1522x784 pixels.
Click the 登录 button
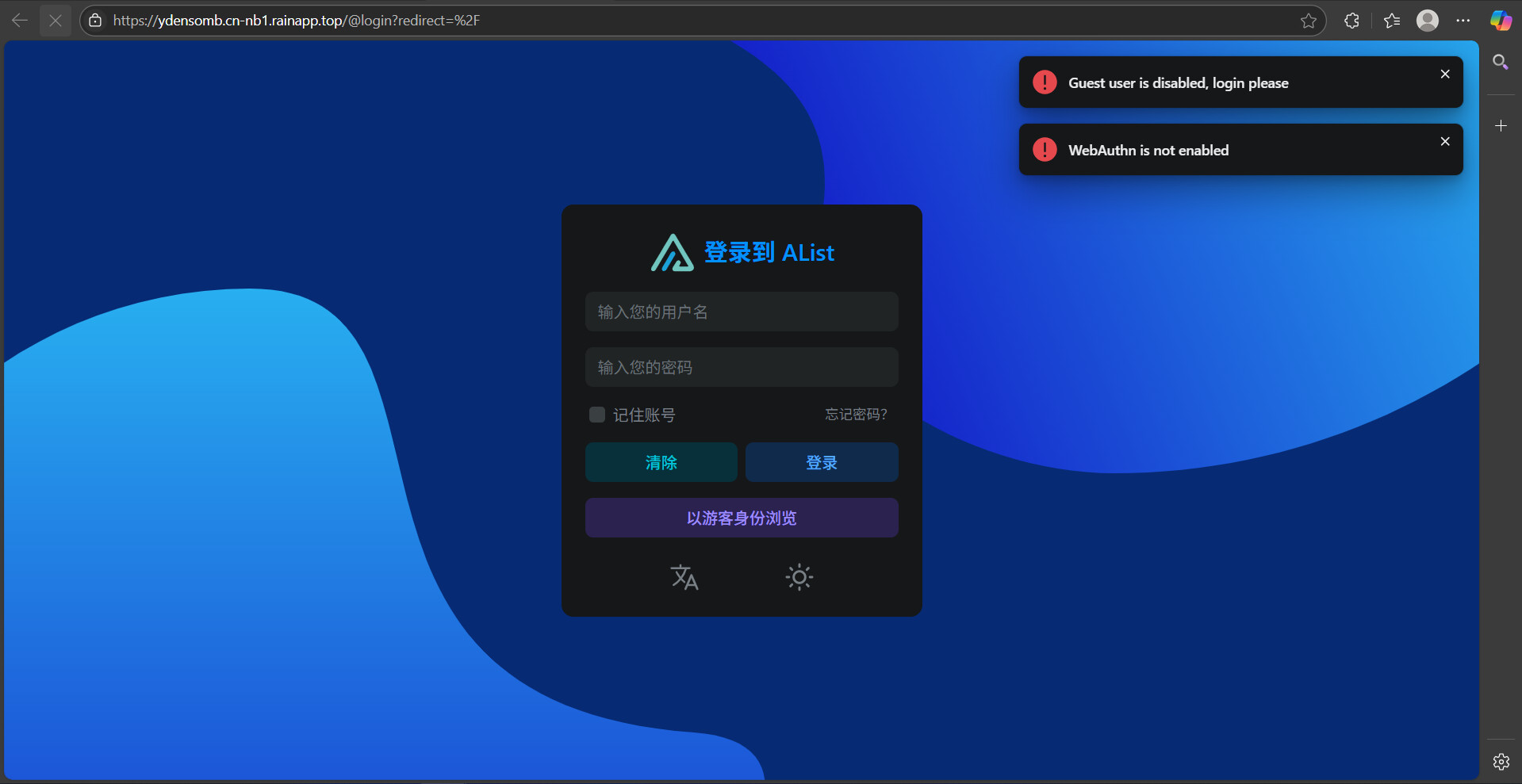point(822,462)
